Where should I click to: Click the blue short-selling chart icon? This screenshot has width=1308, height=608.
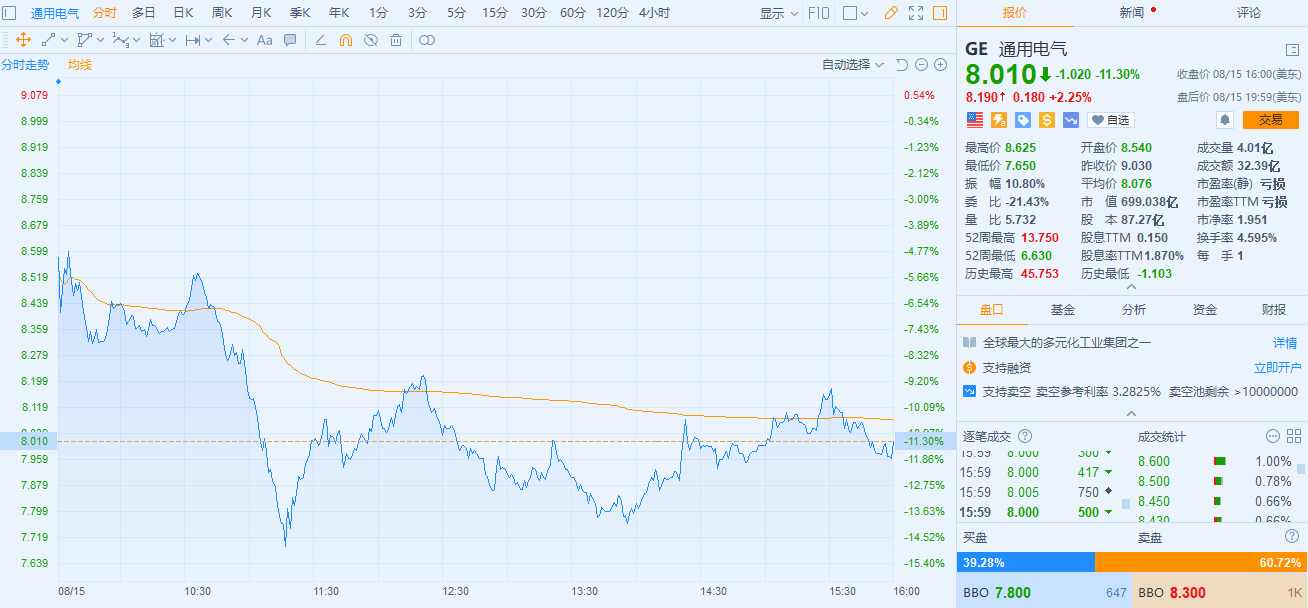pyautogui.click(x=1071, y=120)
